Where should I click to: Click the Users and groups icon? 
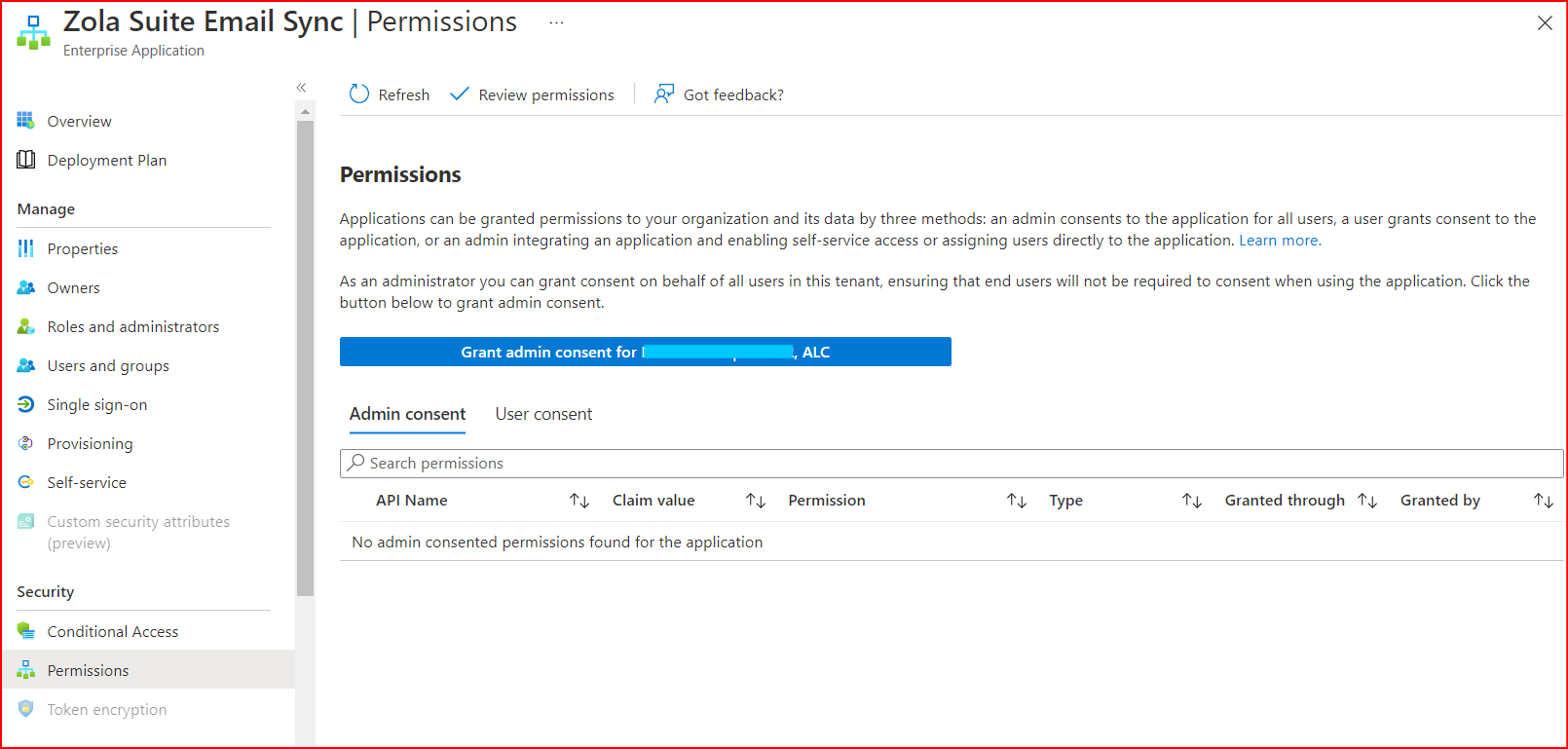click(25, 365)
